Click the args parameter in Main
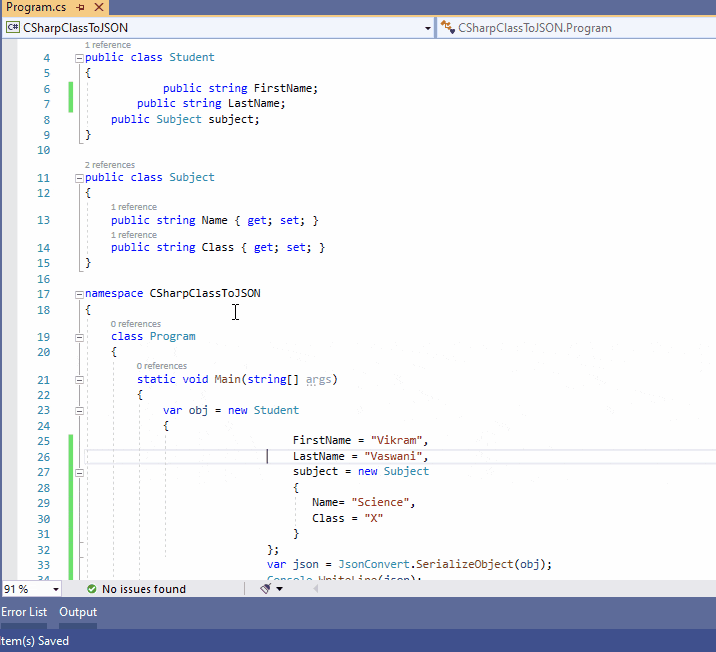This screenshot has width=716, height=652. (318, 379)
